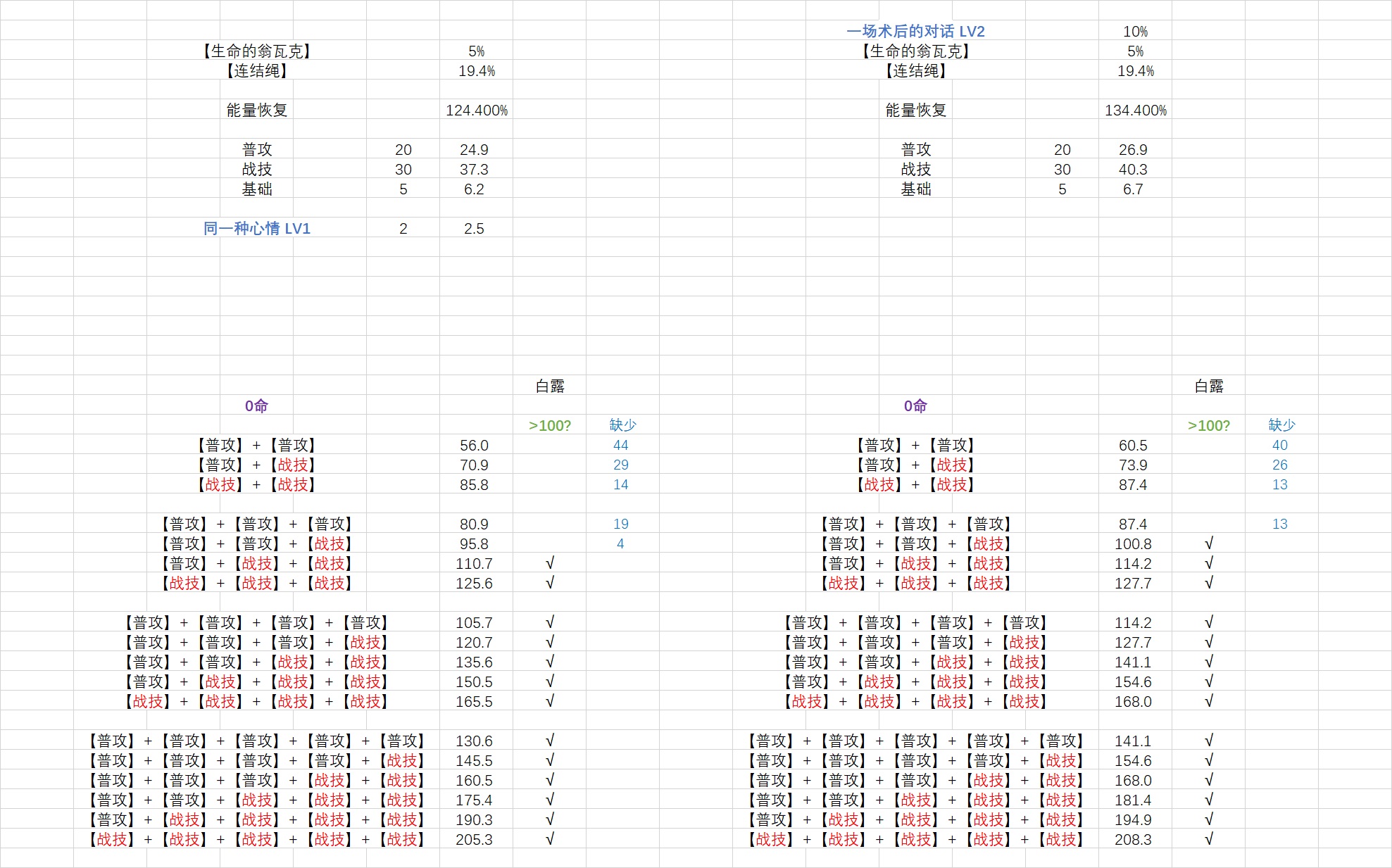Select the blue shortfall value 40
The image size is (1392, 868).
pyautogui.click(x=1279, y=445)
